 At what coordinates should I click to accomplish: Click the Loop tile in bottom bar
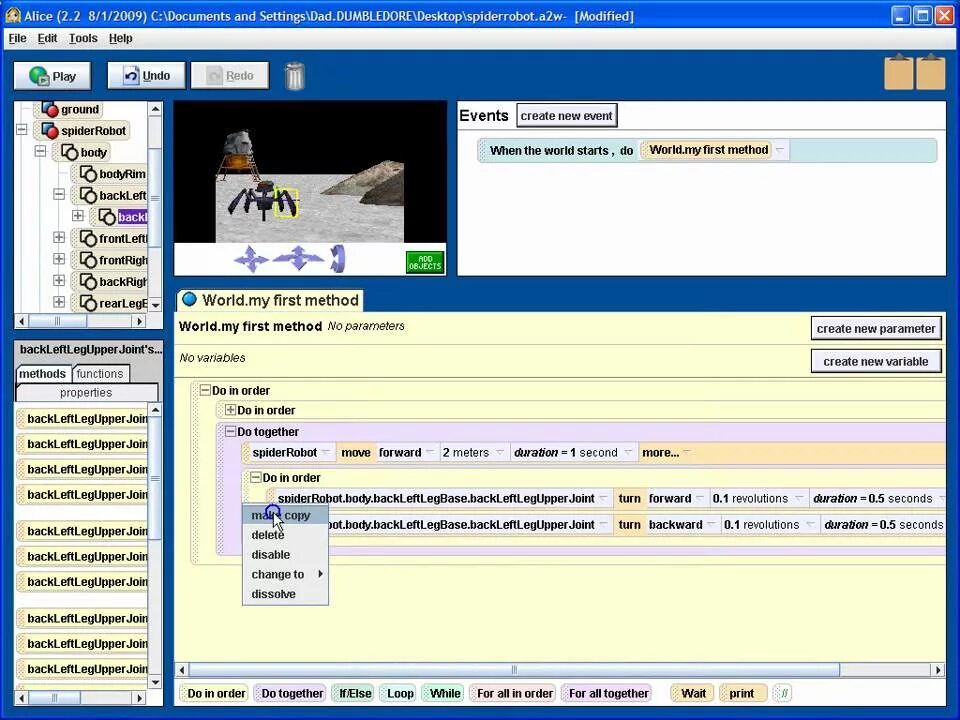click(x=399, y=693)
